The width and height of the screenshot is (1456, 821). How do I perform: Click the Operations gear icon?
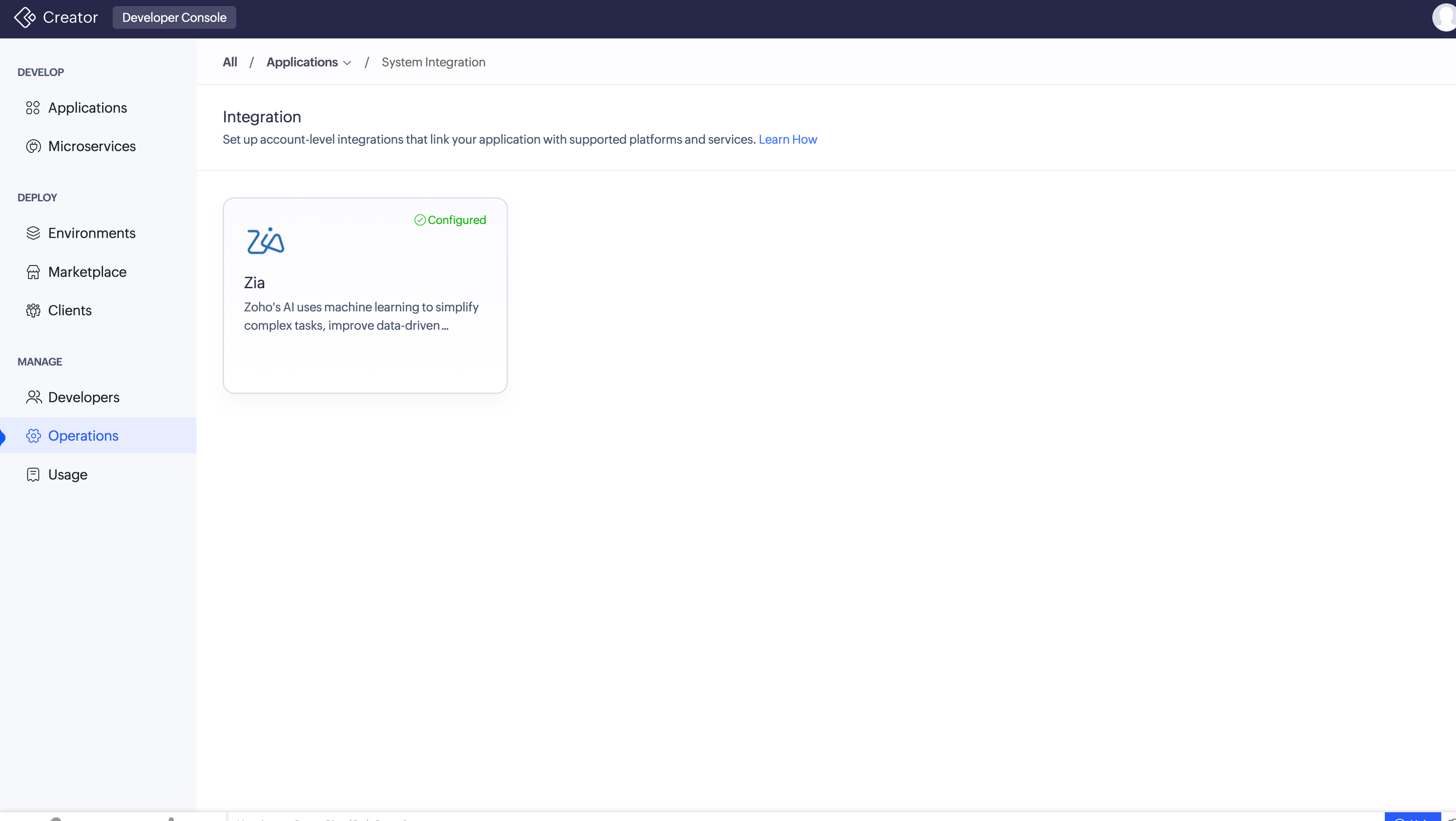(x=33, y=436)
